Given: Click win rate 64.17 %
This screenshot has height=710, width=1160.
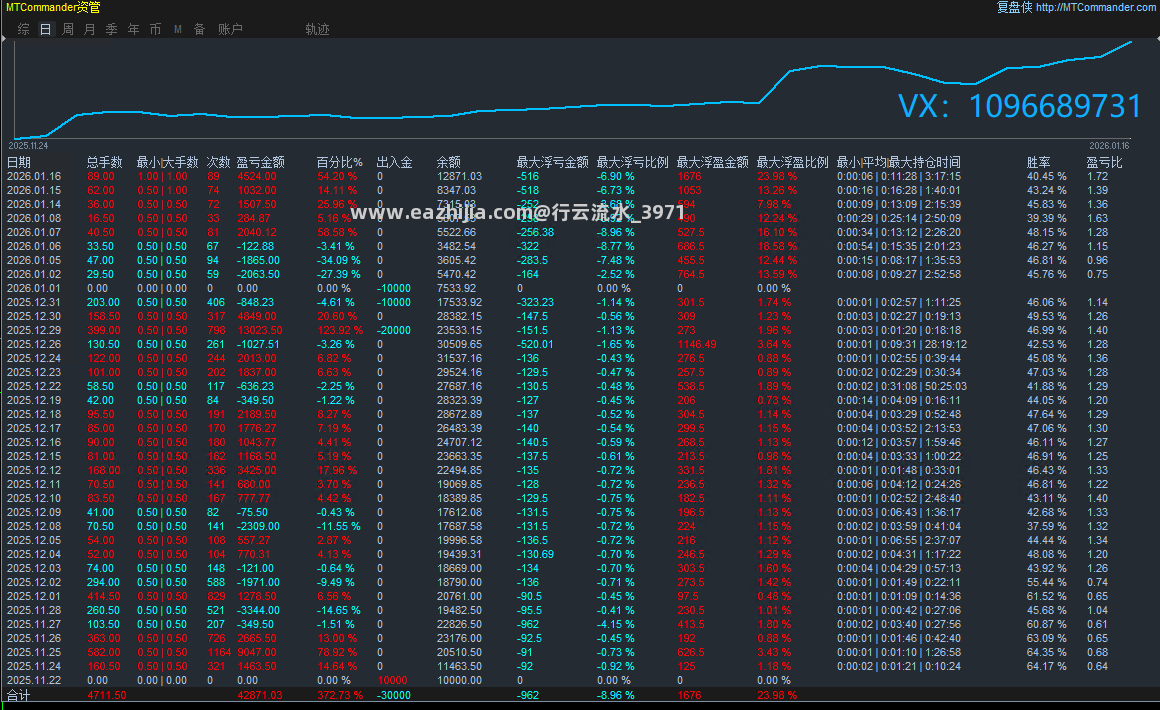Looking at the screenshot, I should [x=1047, y=667].
